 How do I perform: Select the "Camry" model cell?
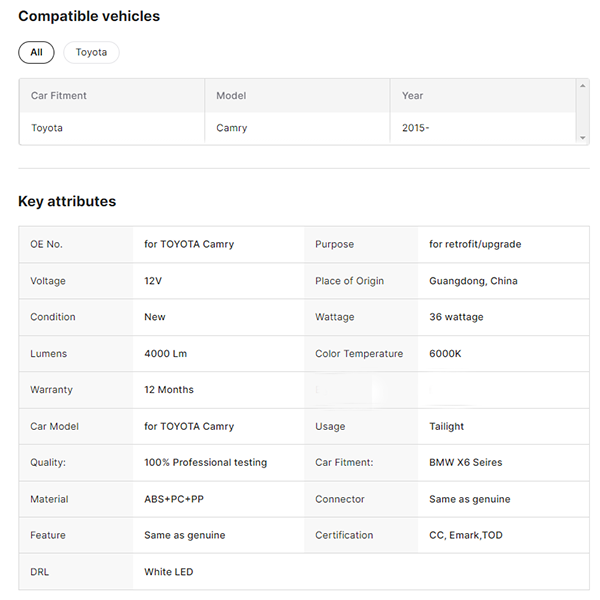click(x=232, y=128)
